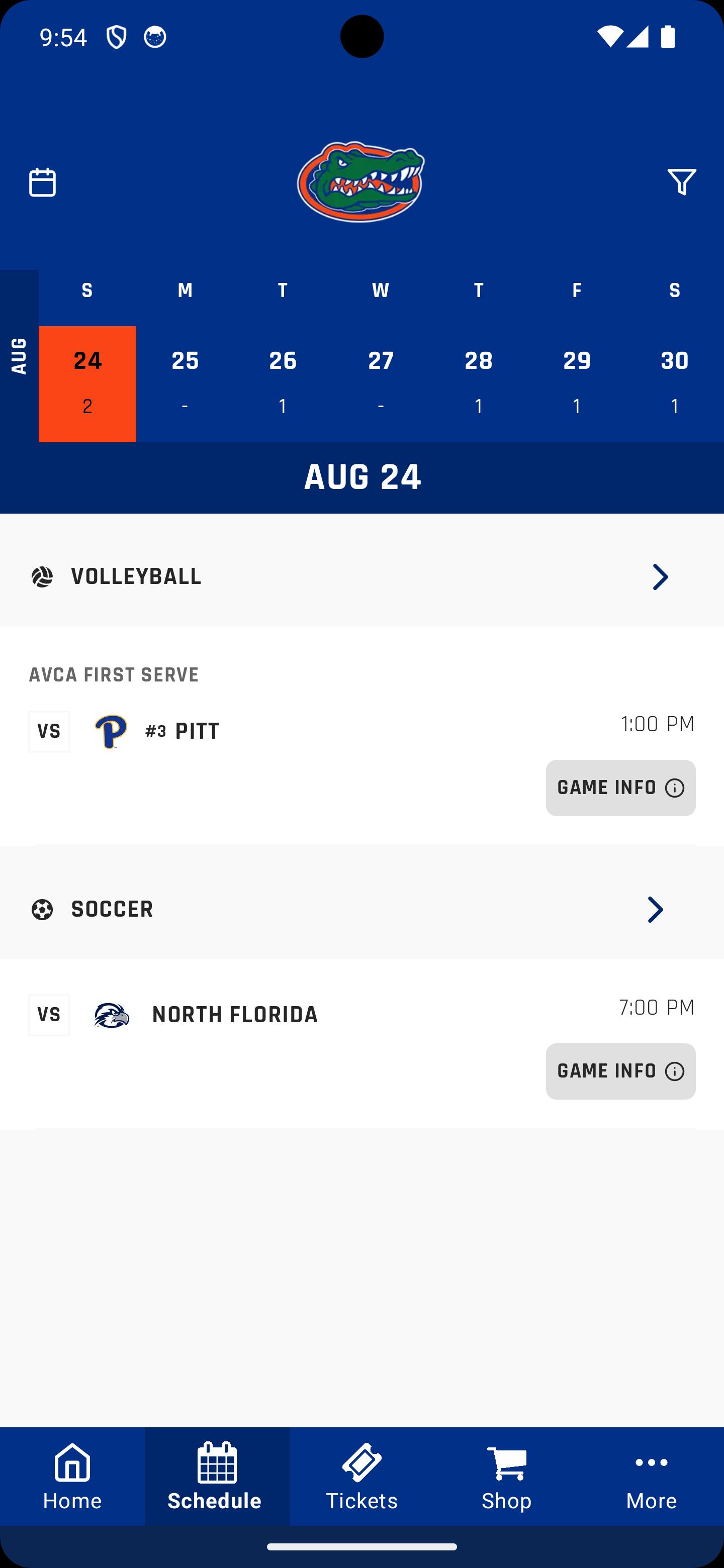724x1568 pixels.
Task: Tap the North Florida team logo
Action: click(112, 1015)
